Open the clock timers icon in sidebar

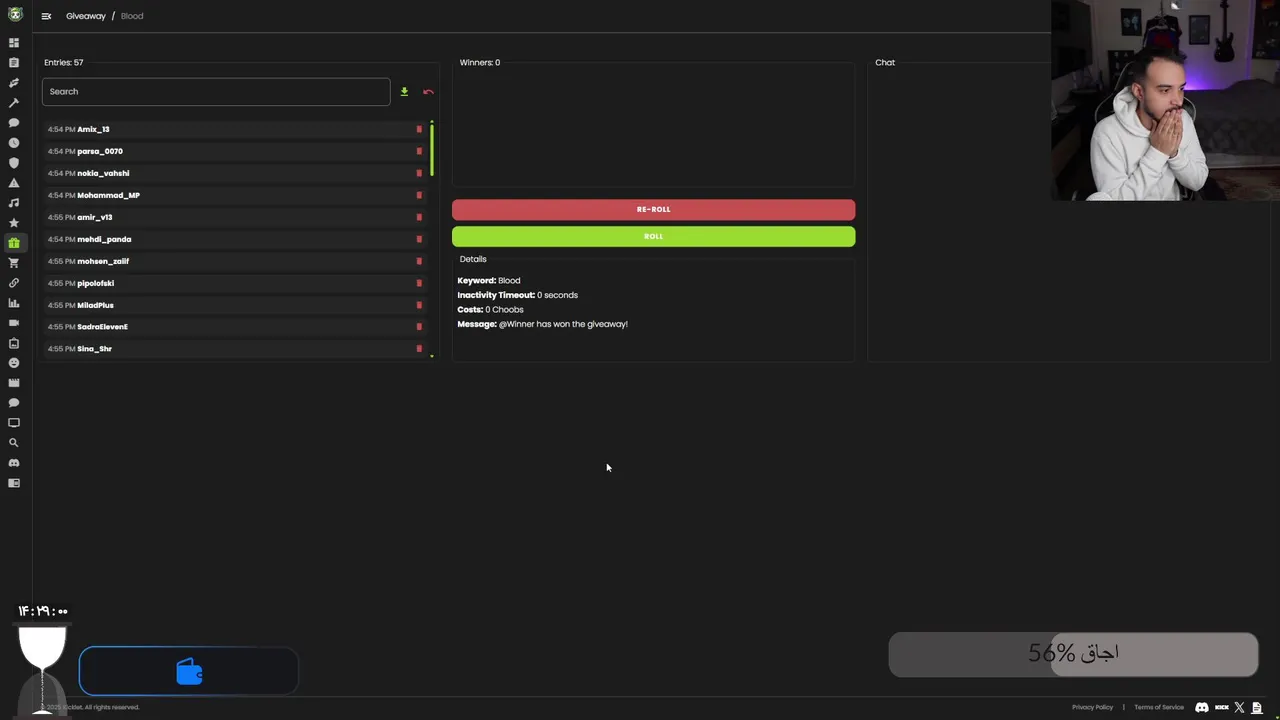click(14, 143)
